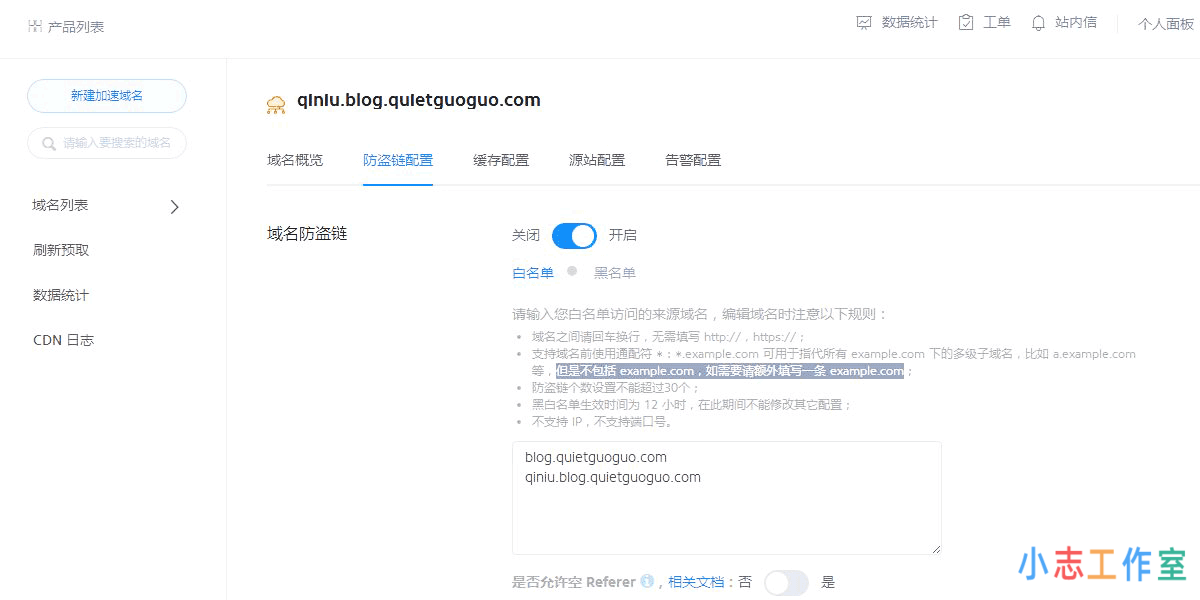Select the 白名单 radio button

pos(531,271)
